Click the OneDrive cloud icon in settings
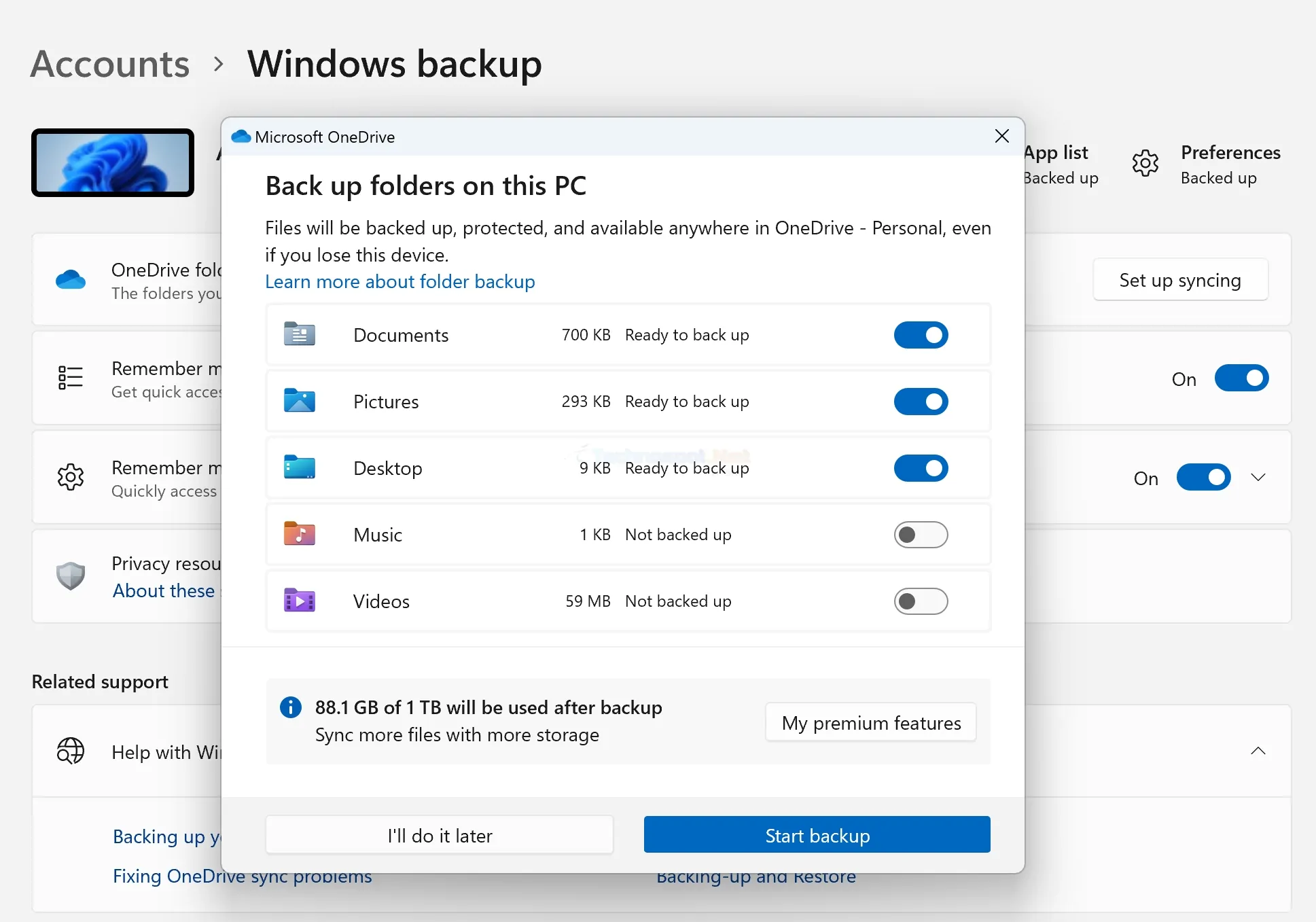The image size is (1316, 922). click(x=71, y=279)
